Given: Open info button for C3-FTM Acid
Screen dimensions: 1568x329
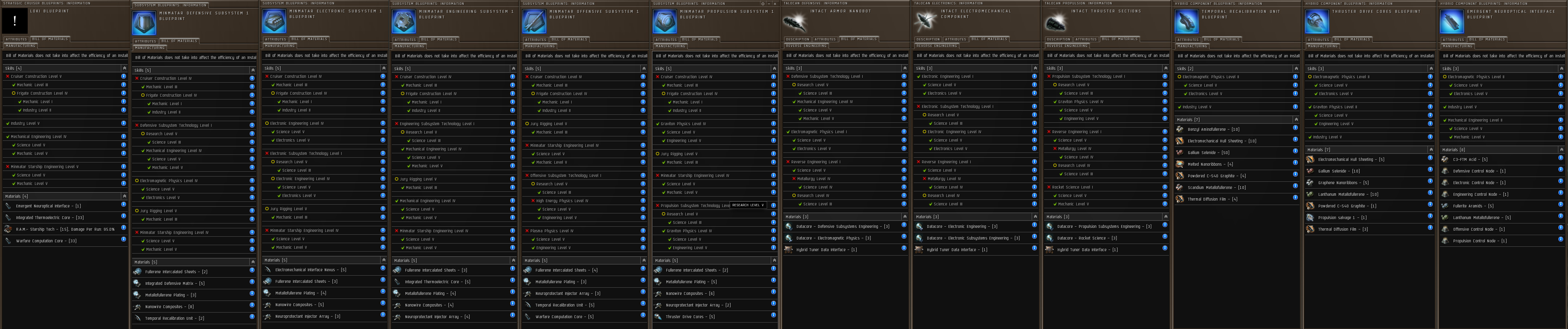Looking at the screenshot, I should tap(1560, 159).
